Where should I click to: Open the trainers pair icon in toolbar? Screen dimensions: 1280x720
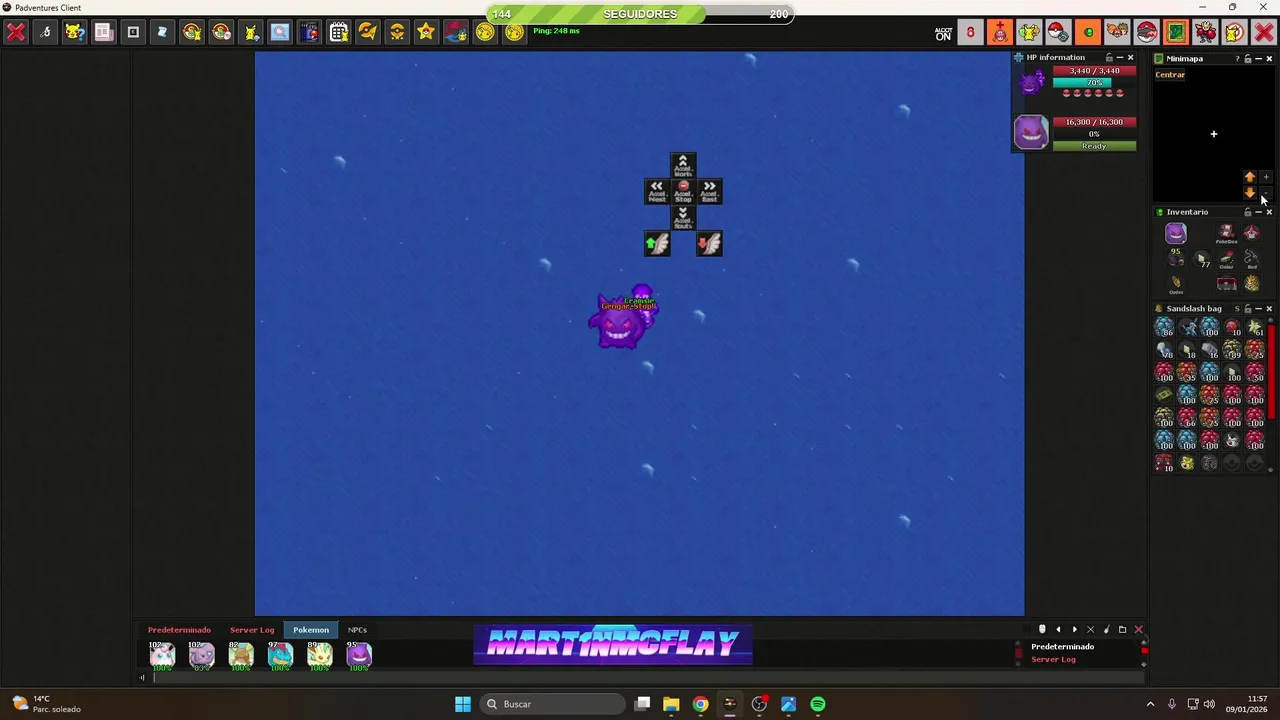coord(1117,32)
